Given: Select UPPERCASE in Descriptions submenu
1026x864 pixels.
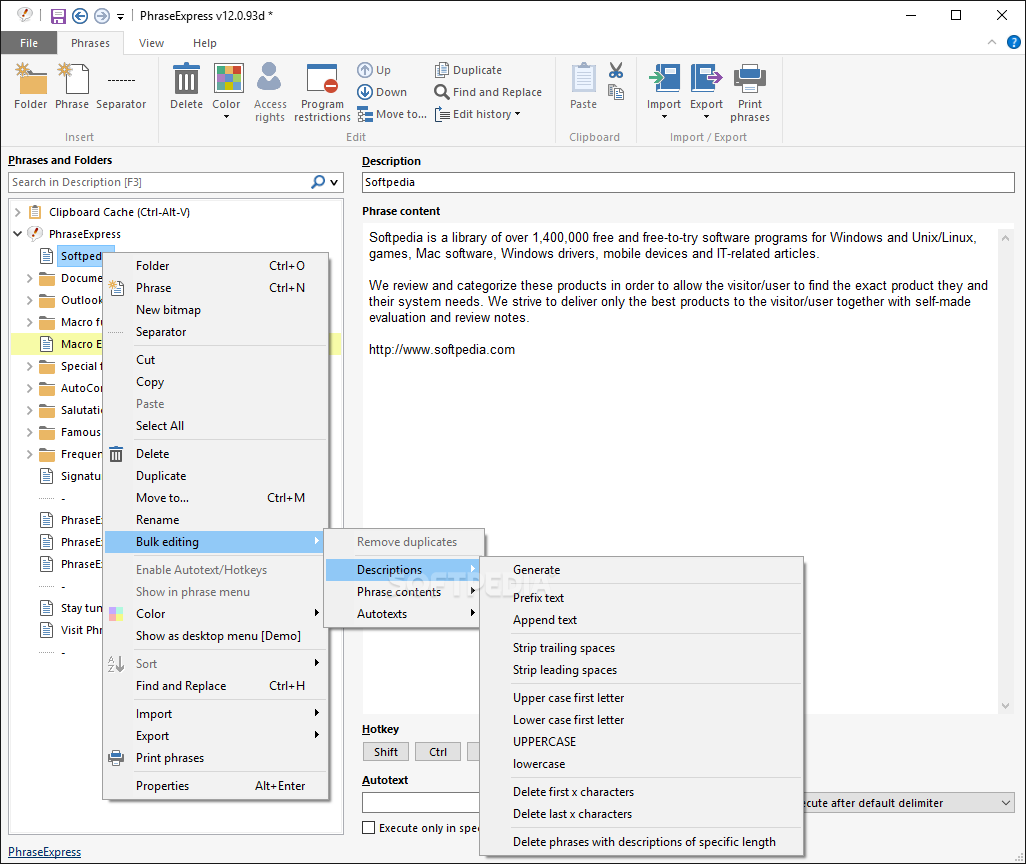Looking at the screenshot, I should pos(641,742).
